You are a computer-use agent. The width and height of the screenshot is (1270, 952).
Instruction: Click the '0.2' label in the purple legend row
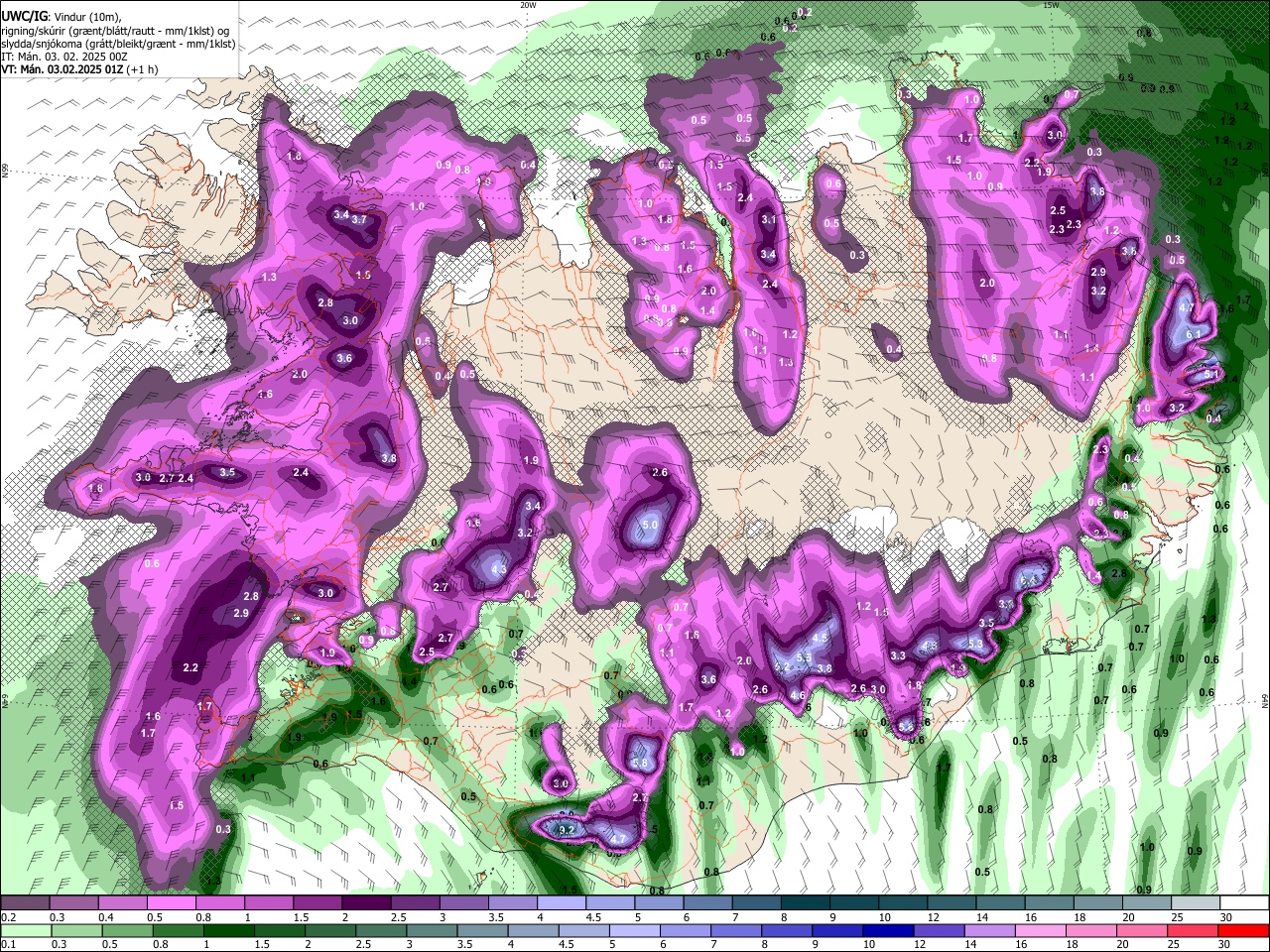7,917
